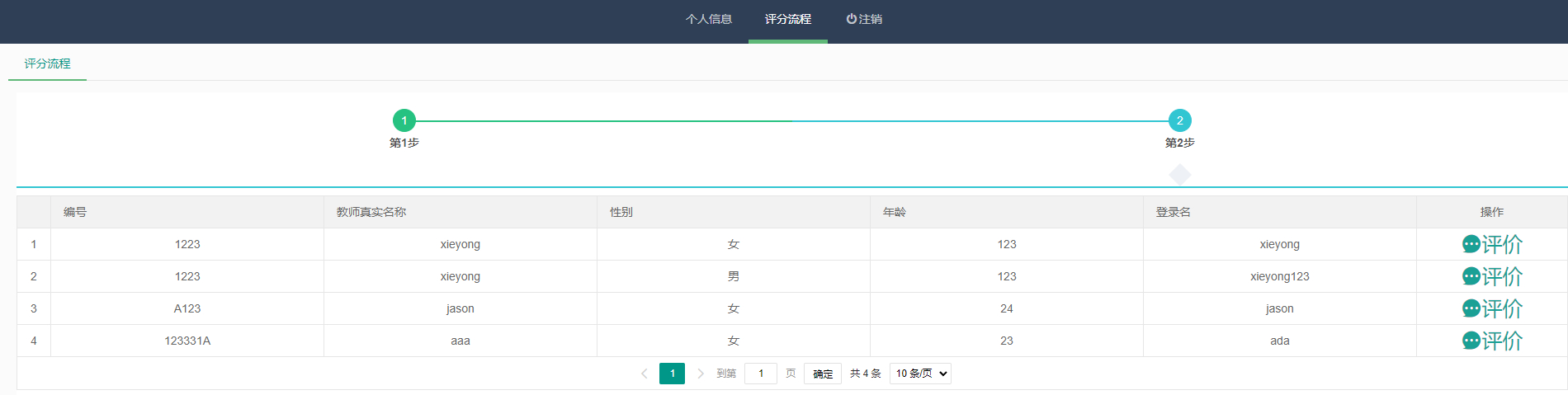
Task: Open the 10 条/页 page size dropdown
Action: click(x=920, y=374)
